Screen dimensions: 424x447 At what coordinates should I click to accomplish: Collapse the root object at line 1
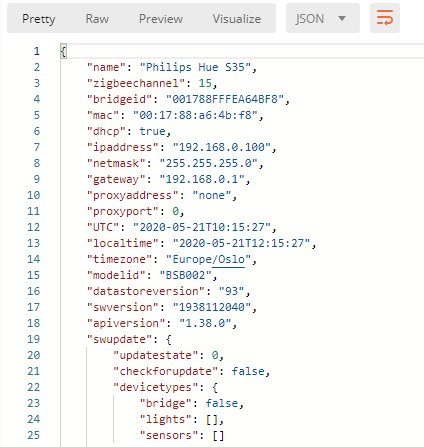[x=63, y=51]
